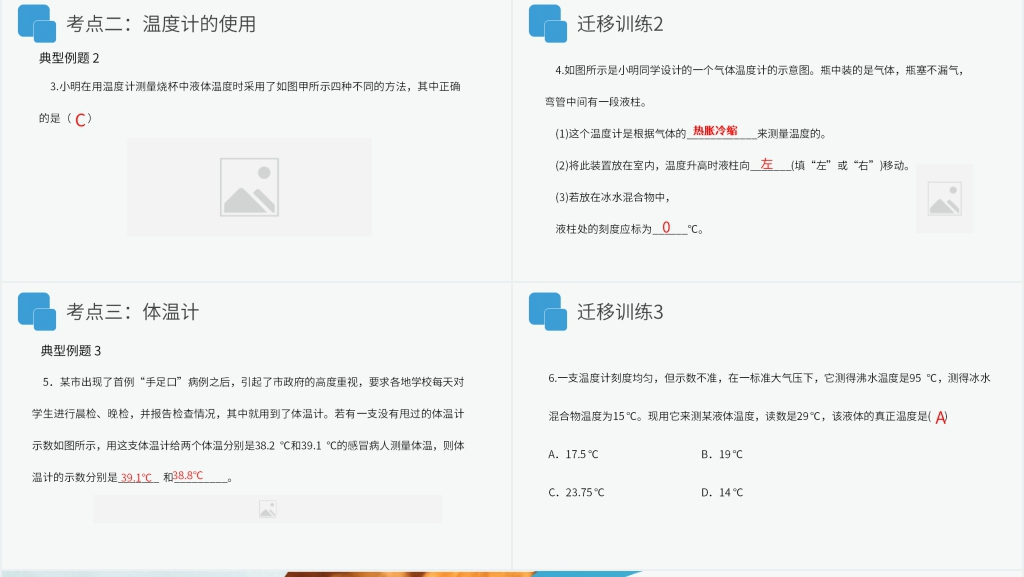
Task: Click the subtitle 典型例题 2
Action: pos(69,58)
